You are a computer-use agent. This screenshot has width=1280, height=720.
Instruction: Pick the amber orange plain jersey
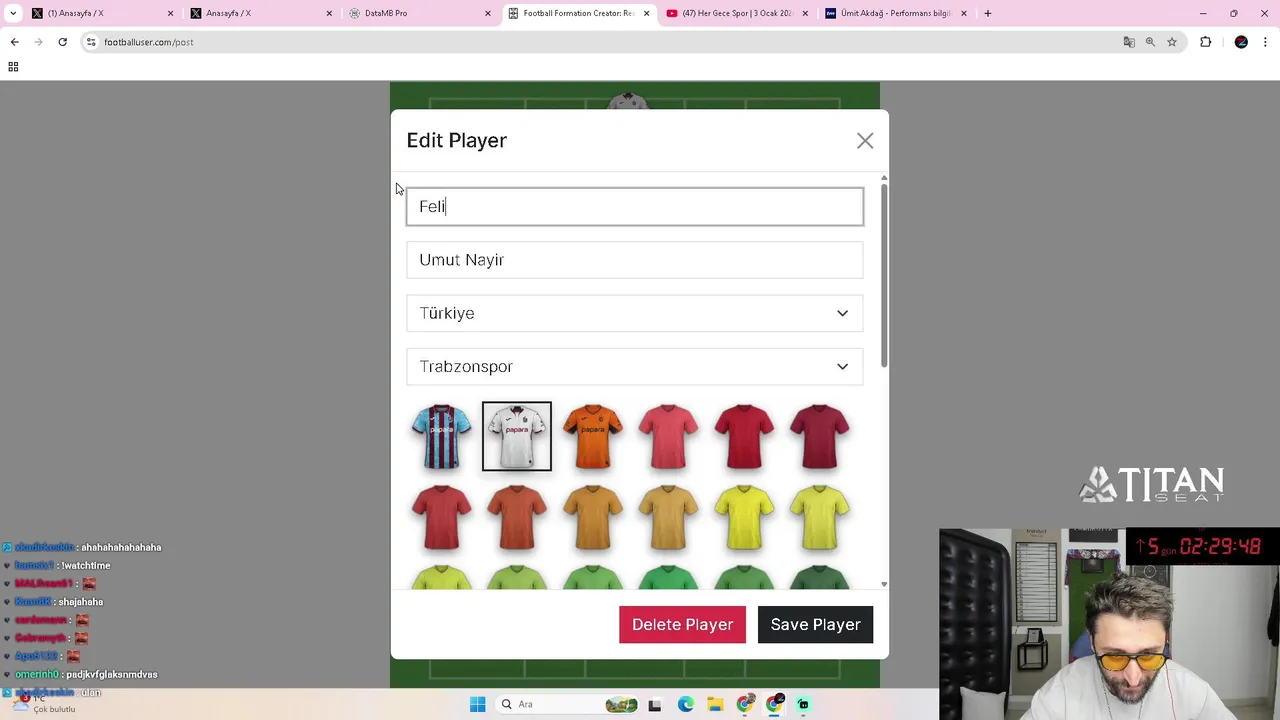pyautogui.click(x=593, y=517)
